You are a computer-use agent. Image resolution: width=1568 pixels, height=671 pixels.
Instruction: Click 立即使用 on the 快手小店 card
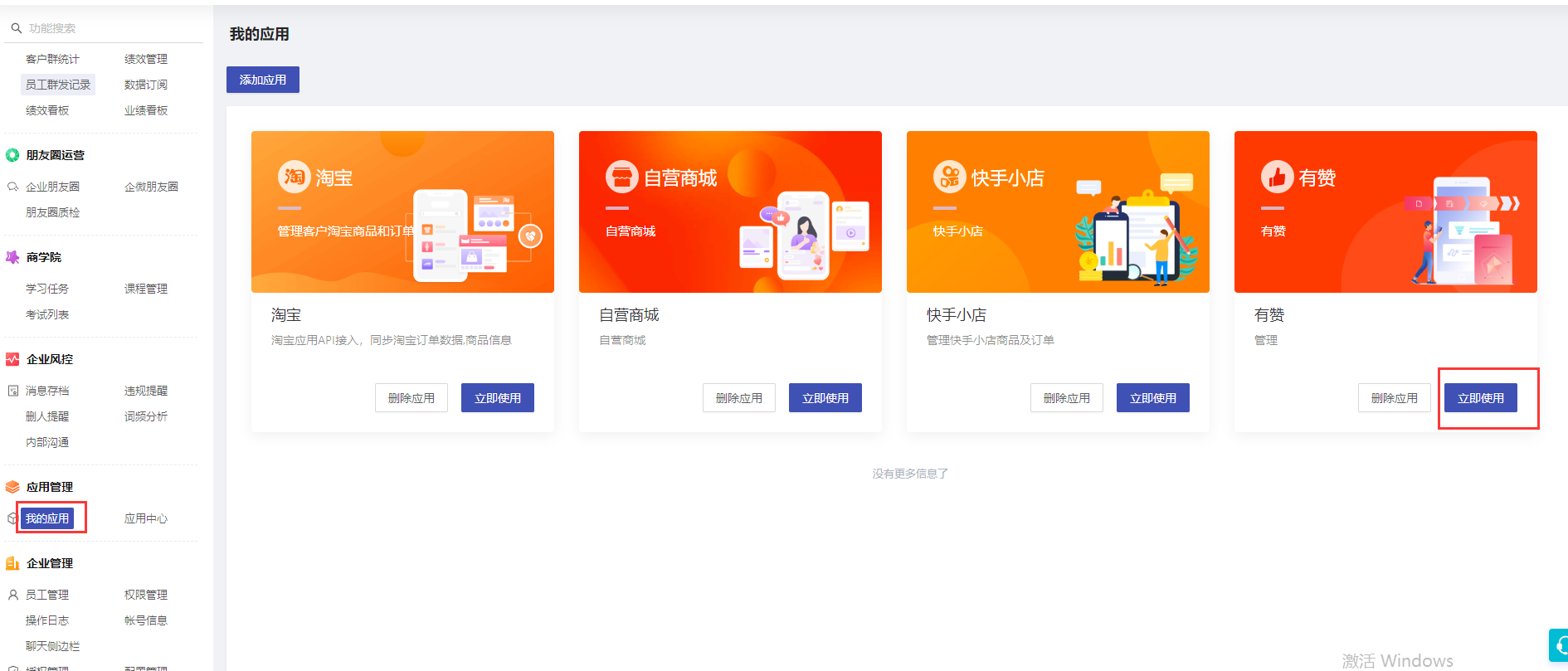(1153, 398)
